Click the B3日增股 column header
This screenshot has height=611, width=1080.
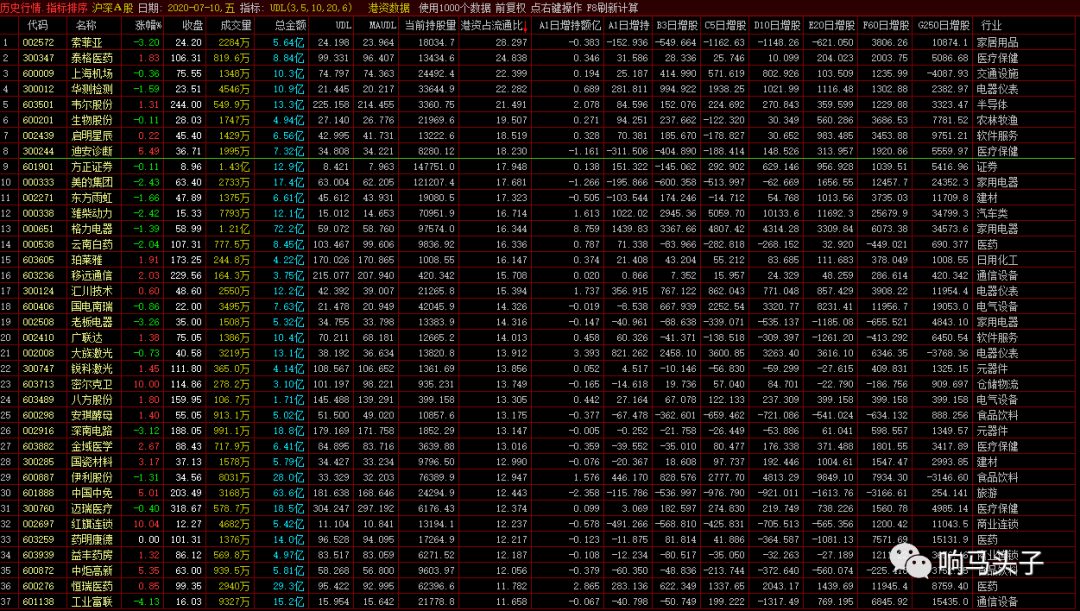click(x=676, y=25)
